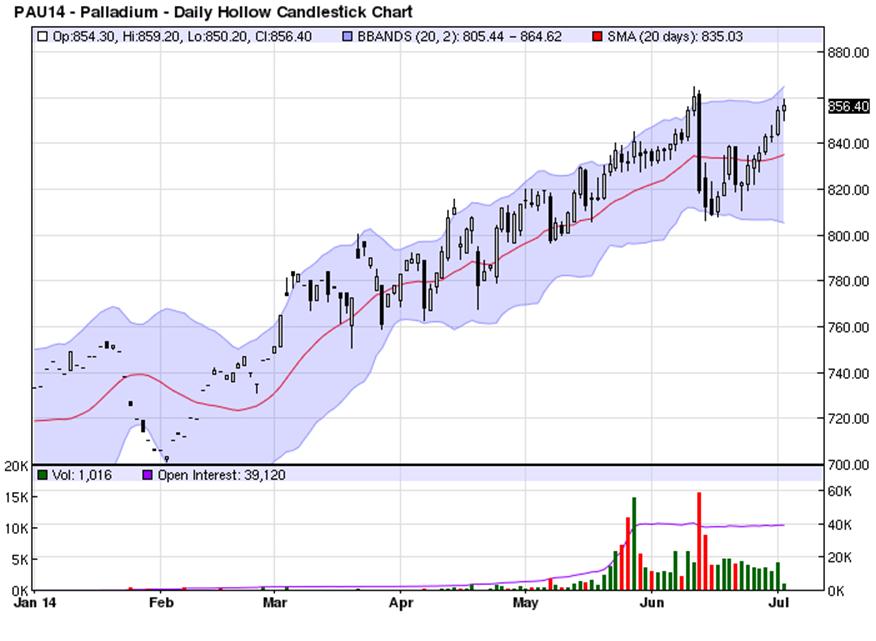Click the purple Open Interest legend swatch
The image size is (876, 641).
[148, 475]
